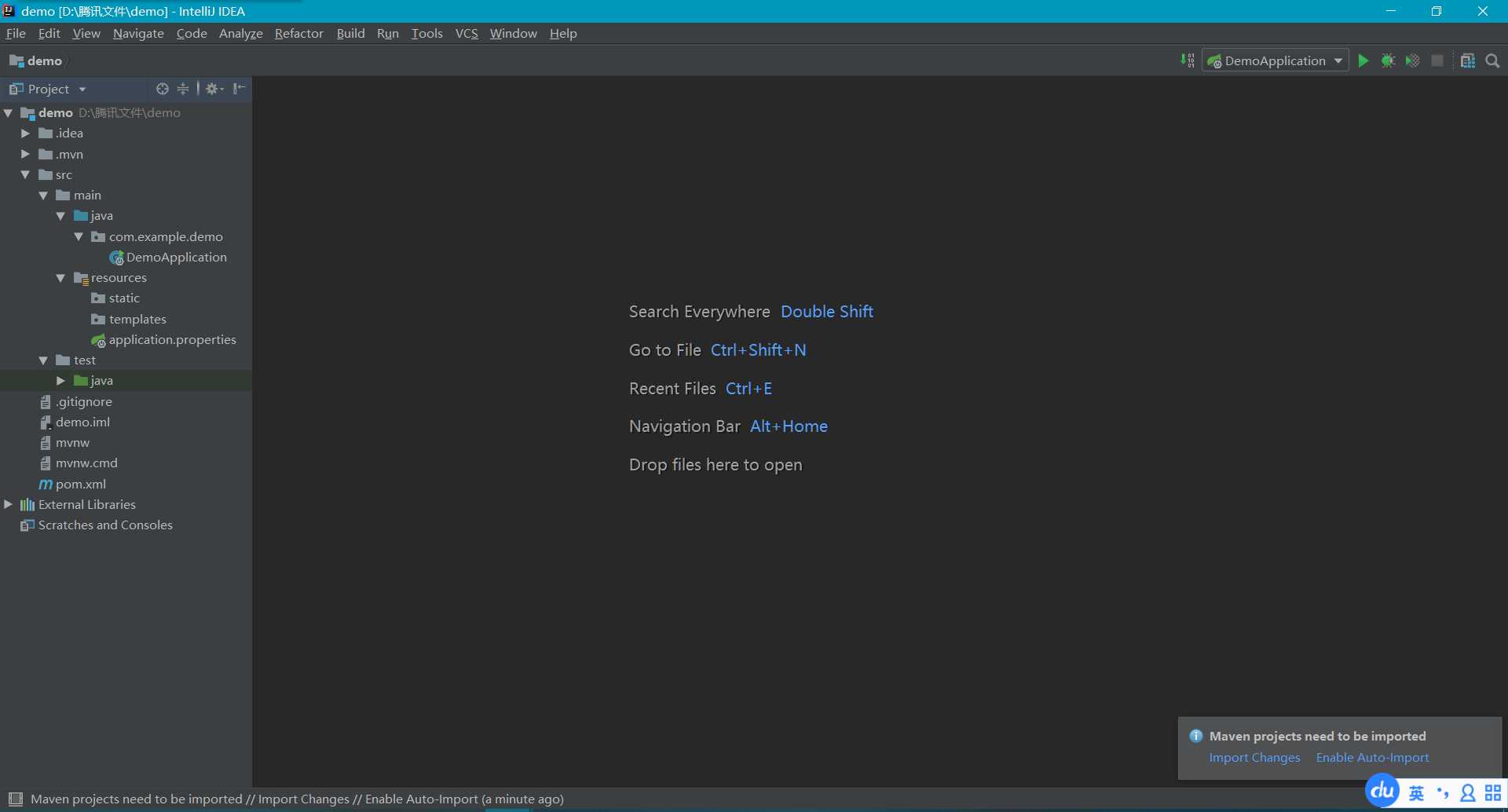This screenshot has height=812, width=1508.
Task: Open the Navigate menu
Action: [138, 33]
